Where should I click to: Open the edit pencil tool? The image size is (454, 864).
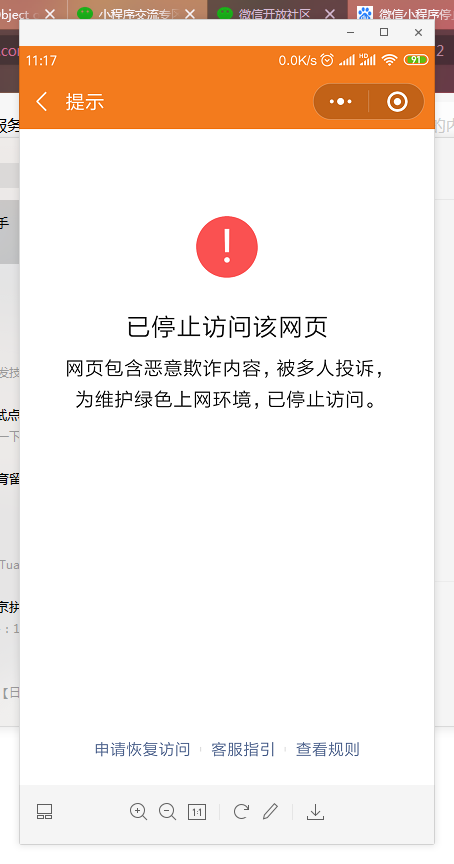click(270, 812)
